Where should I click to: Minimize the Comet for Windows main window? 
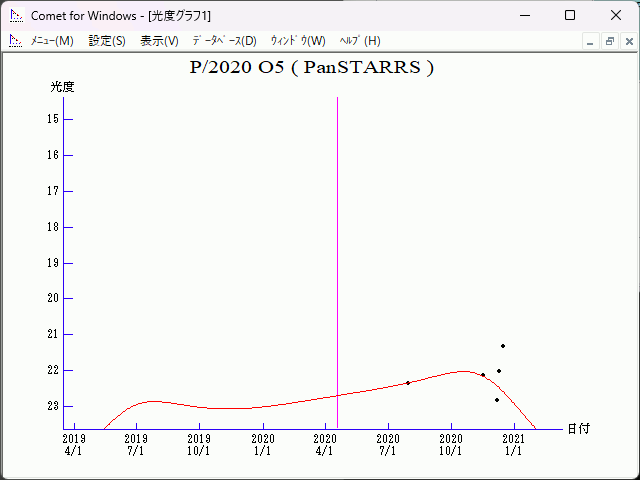(524, 15)
